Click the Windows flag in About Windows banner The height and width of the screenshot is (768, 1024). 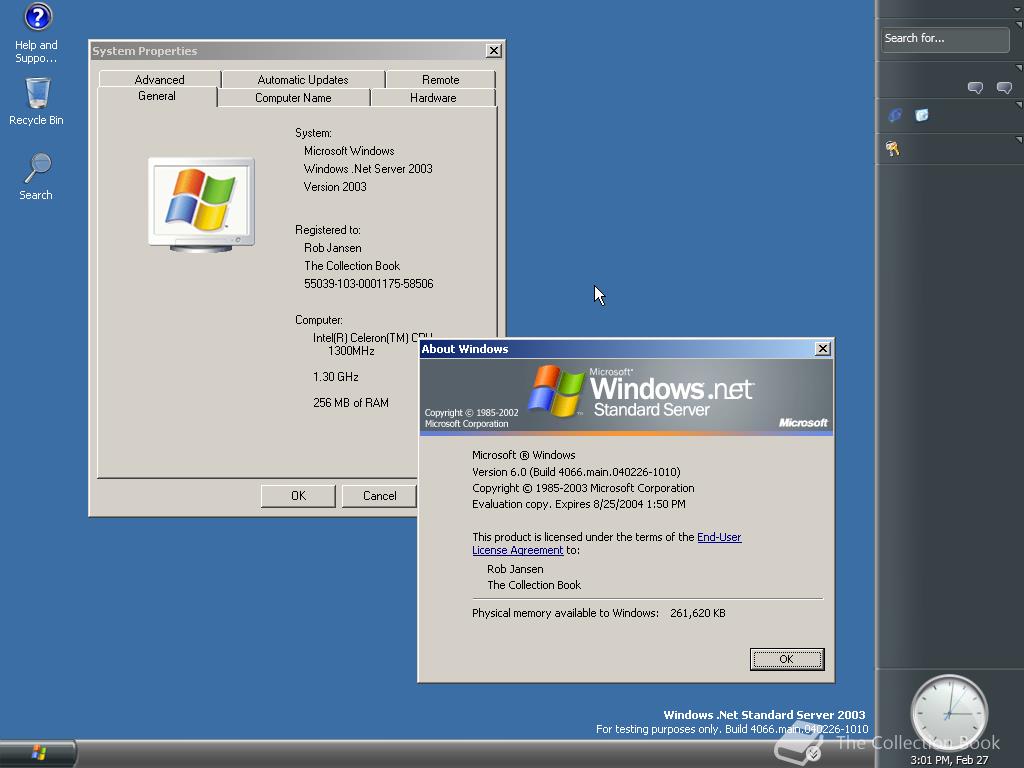click(x=556, y=391)
